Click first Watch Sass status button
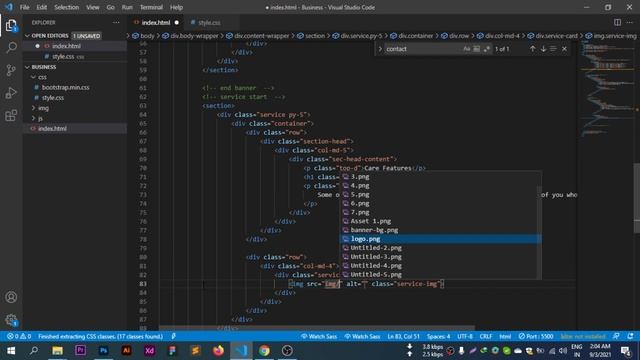 [319, 337]
